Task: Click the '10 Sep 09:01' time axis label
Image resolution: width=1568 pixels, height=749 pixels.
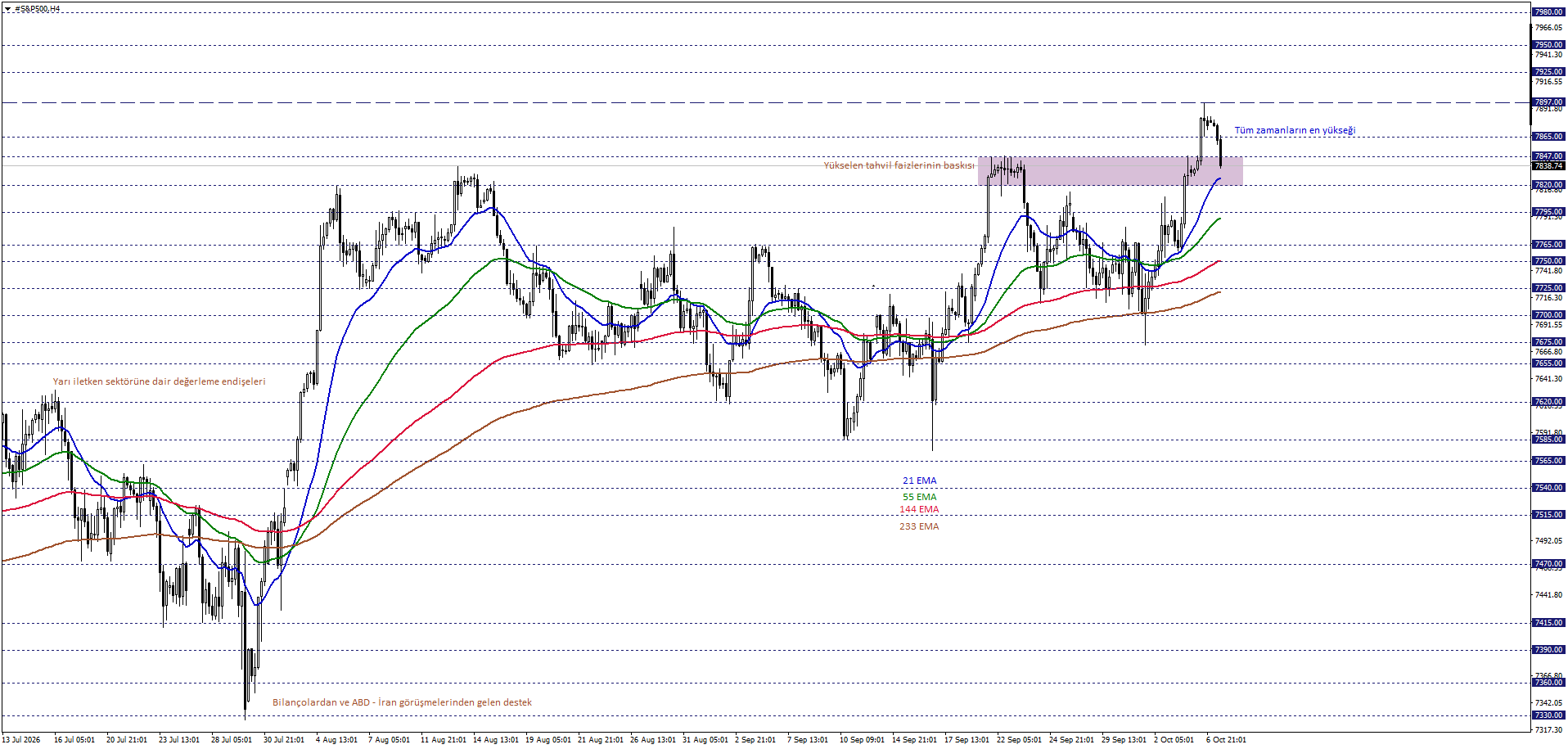Action: [x=862, y=740]
